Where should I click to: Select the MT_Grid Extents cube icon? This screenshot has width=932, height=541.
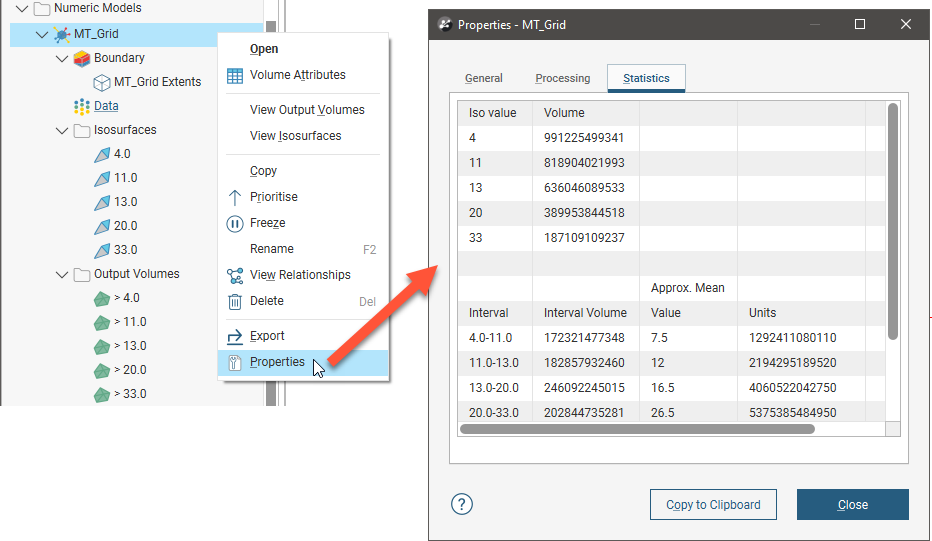pos(101,82)
